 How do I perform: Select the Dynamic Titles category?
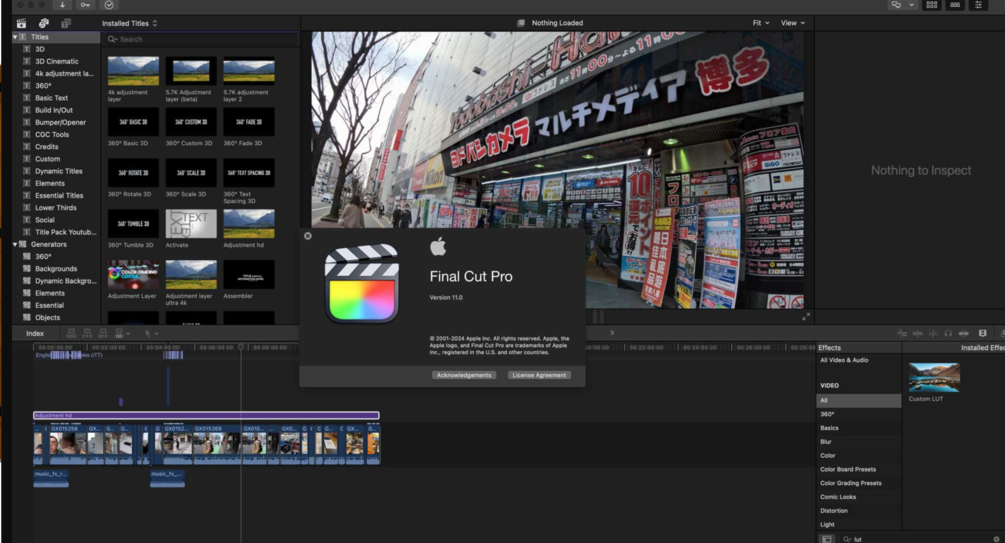[x=58, y=171]
